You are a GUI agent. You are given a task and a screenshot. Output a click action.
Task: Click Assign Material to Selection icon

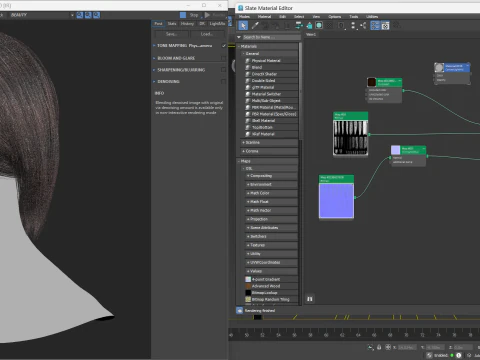[276, 26]
